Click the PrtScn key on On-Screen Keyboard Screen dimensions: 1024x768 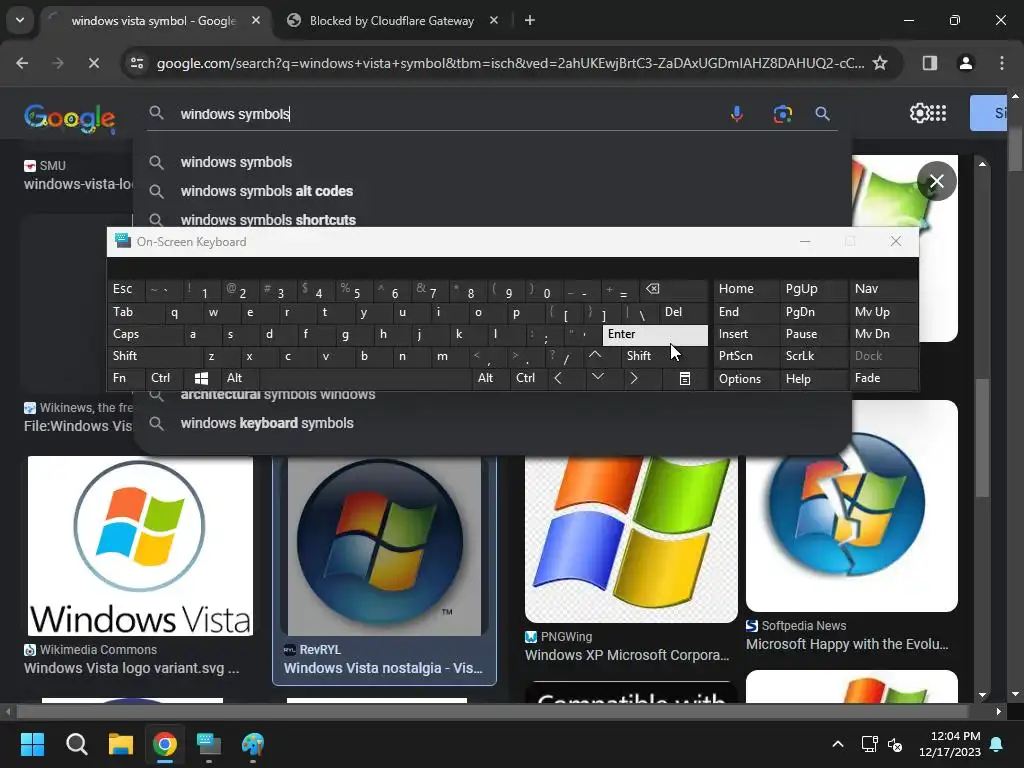pyautogui.click(x=746, y=355)
